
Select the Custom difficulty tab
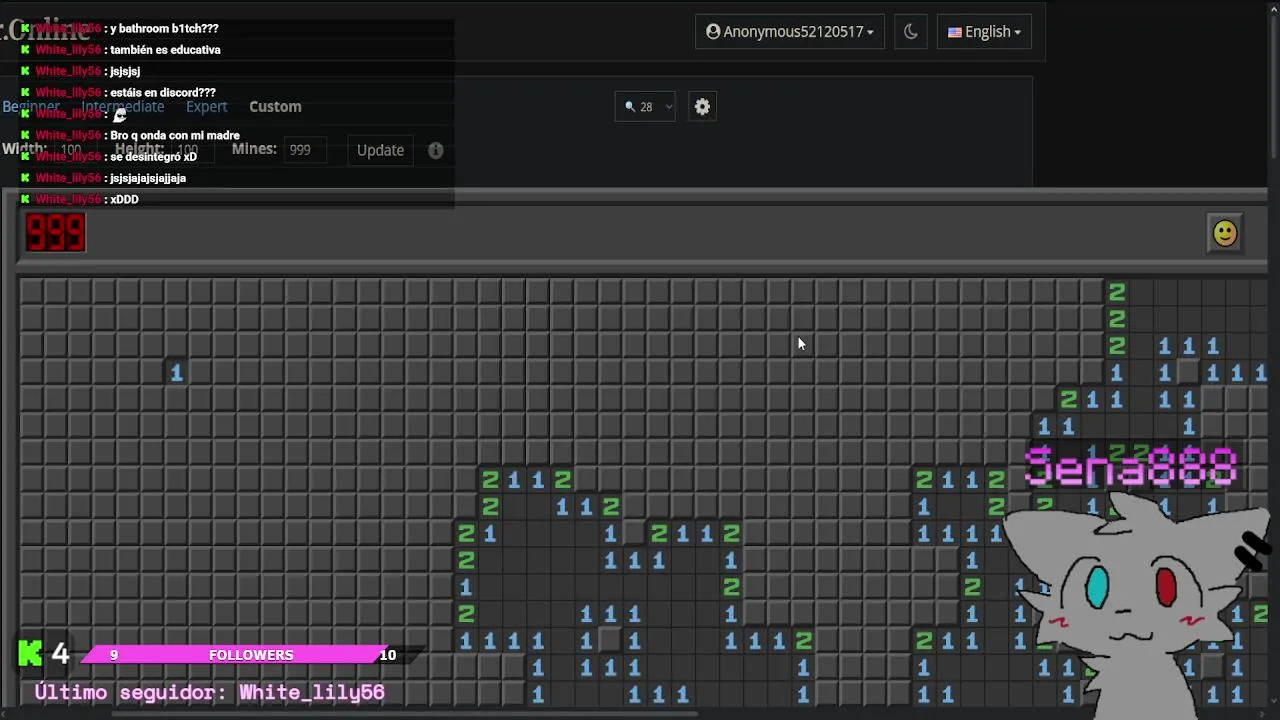[x=275, y=106]
